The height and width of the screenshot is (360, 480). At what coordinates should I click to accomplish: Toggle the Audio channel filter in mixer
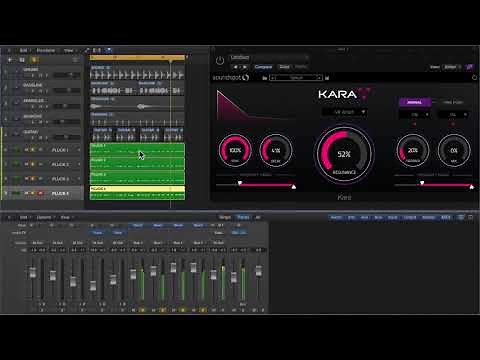[x=336, y=217]
